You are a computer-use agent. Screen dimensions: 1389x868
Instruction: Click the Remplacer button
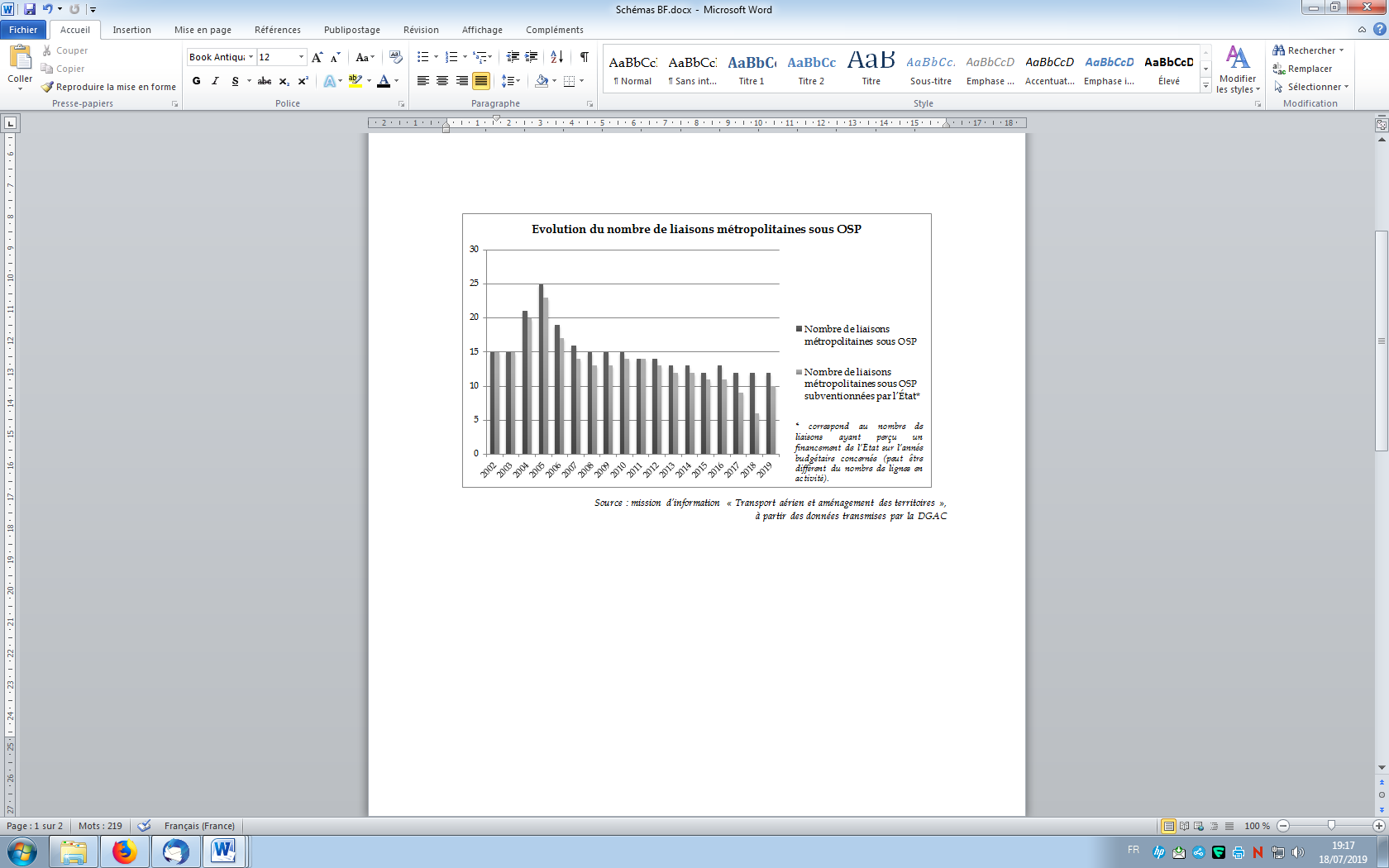click(x=1309, y=69)
